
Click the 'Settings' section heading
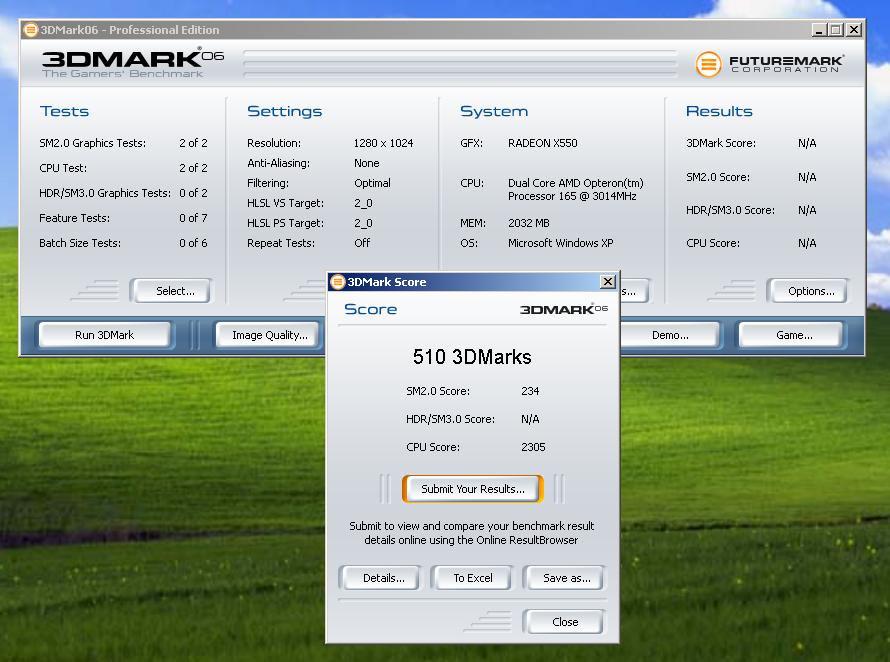(284, 111)
